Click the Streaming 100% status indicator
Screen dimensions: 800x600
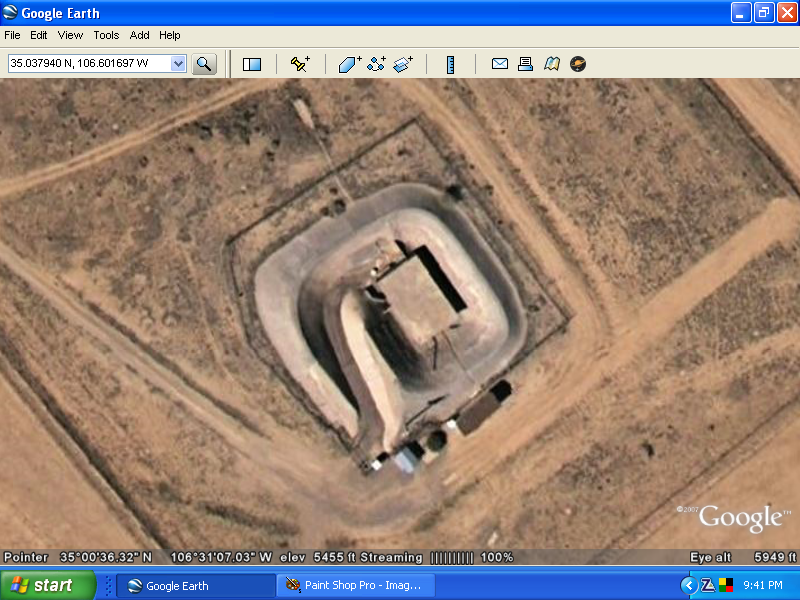point(437,557)
